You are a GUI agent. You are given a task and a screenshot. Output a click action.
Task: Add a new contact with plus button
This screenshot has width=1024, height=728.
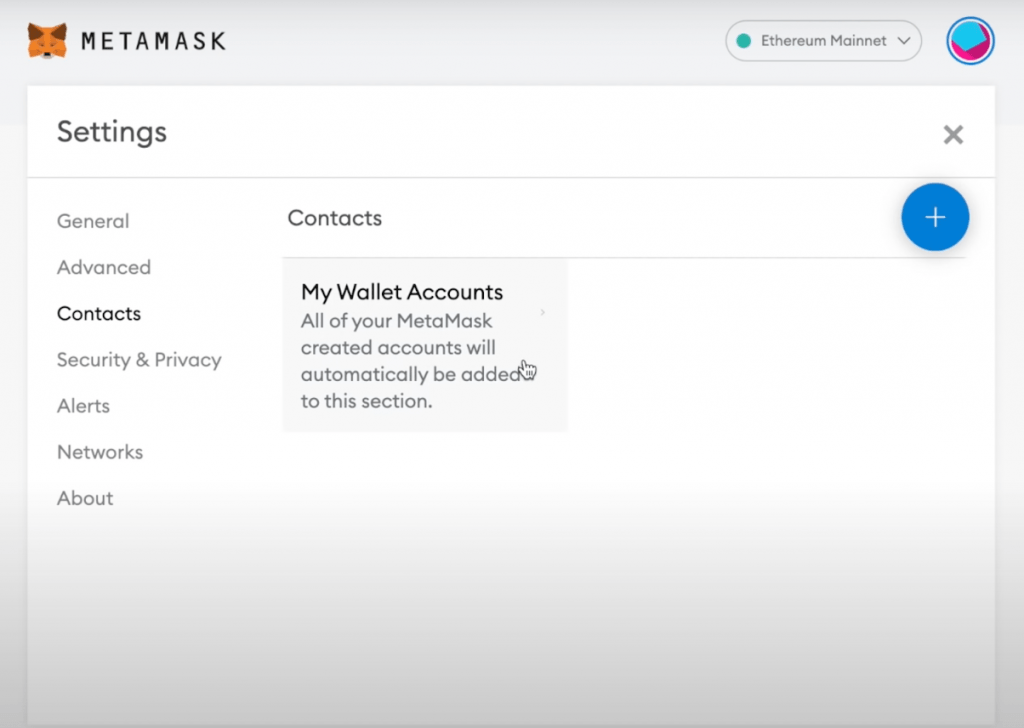pos(935,217)
